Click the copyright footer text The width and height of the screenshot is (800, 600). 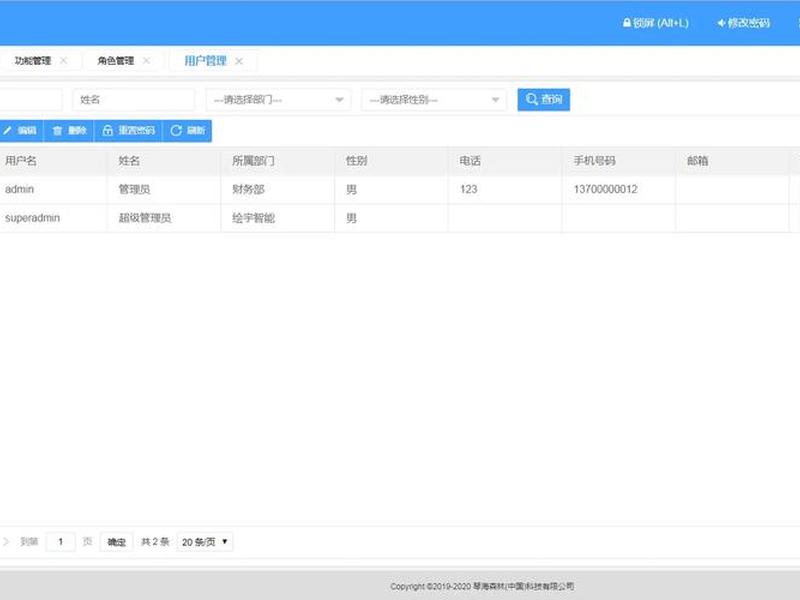click(482, 586)
